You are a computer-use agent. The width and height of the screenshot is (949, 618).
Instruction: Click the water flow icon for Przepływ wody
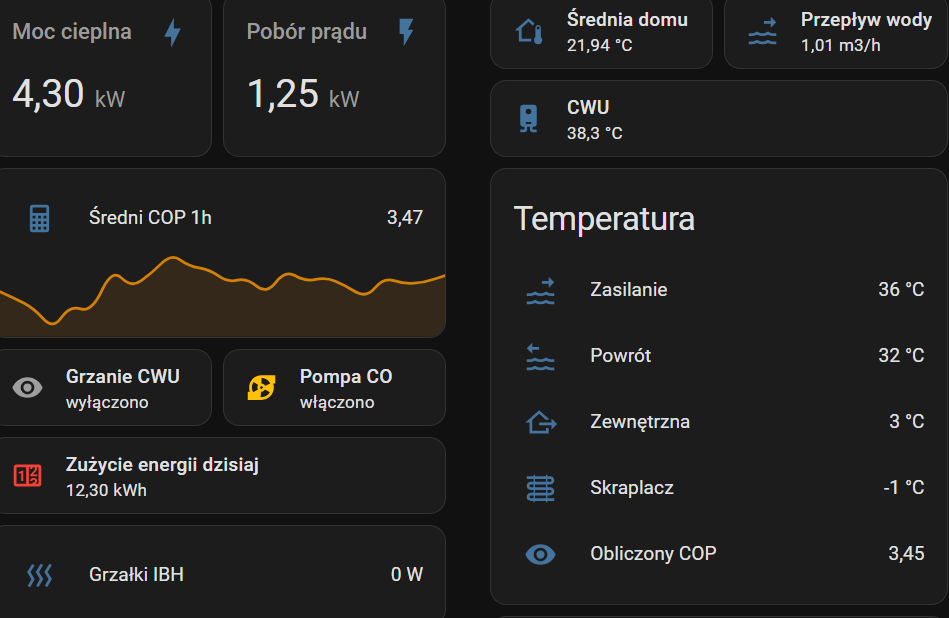point(763,32)
